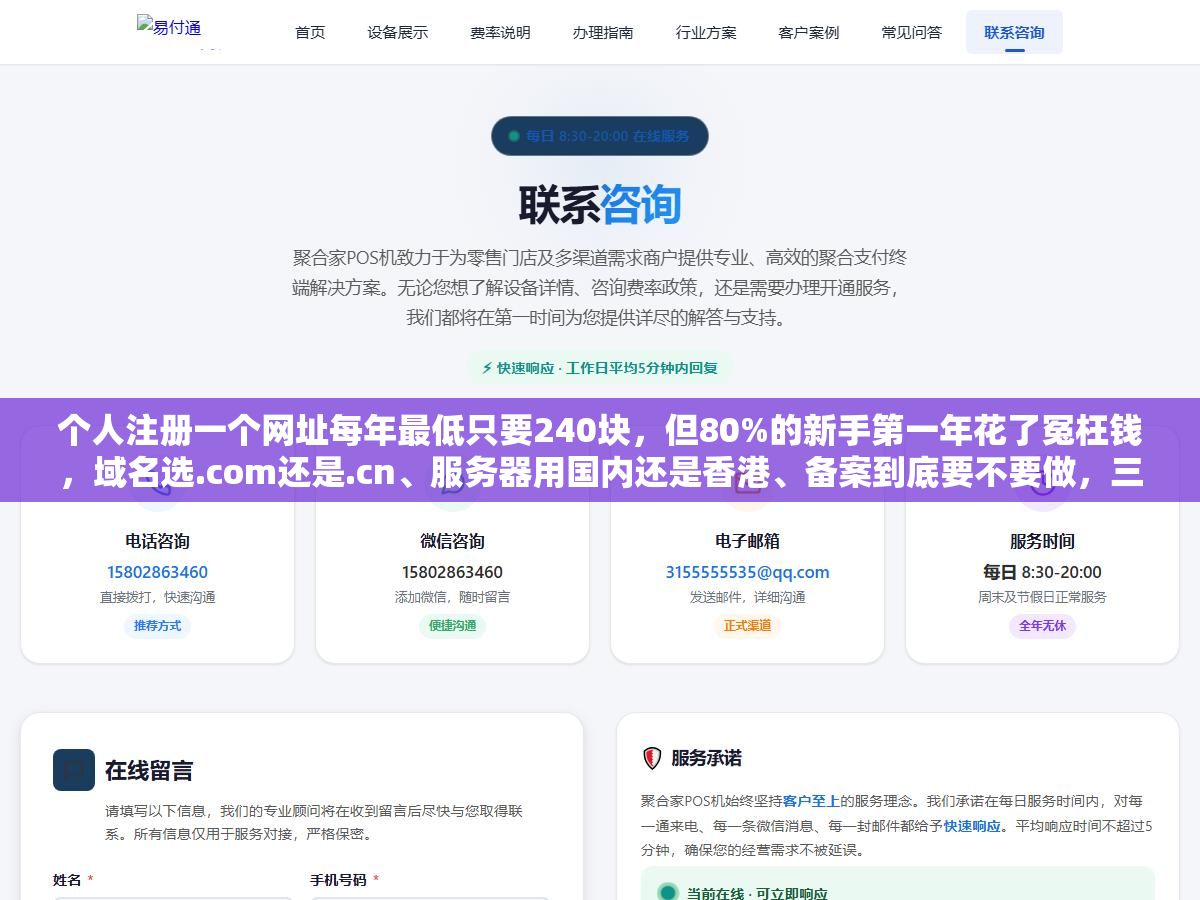Screen dimensions: 1200x900
Task: Click the 直接拨打，快速沟通 description
Action: (157, 597)
